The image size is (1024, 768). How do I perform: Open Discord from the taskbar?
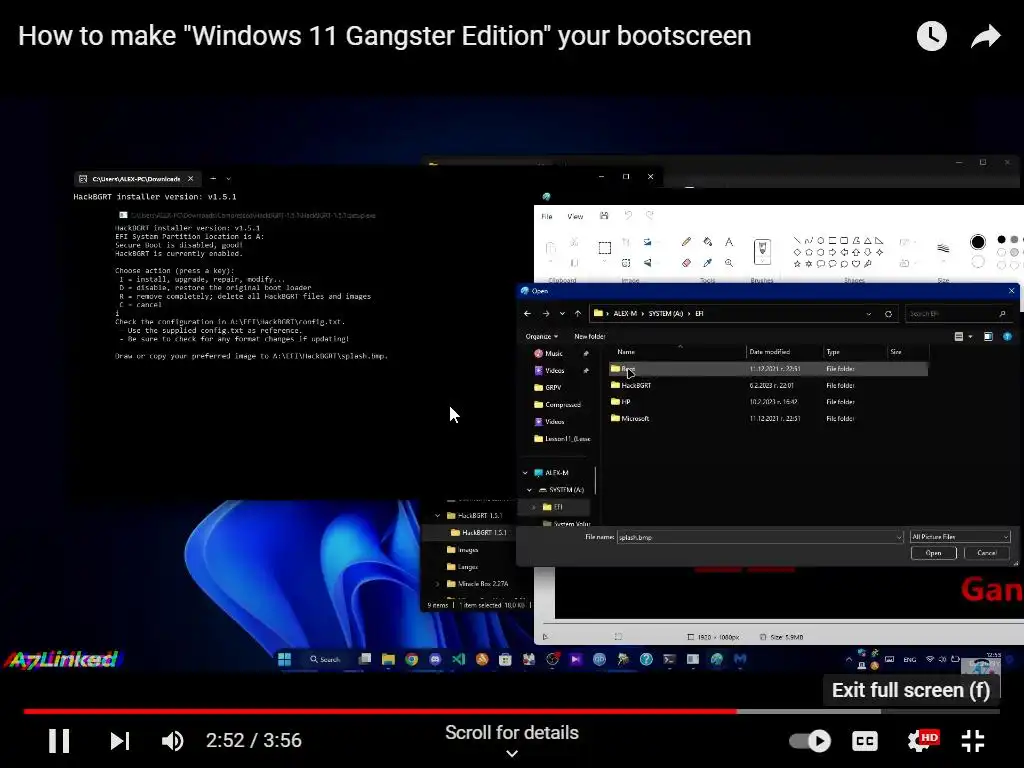(435, 660)
